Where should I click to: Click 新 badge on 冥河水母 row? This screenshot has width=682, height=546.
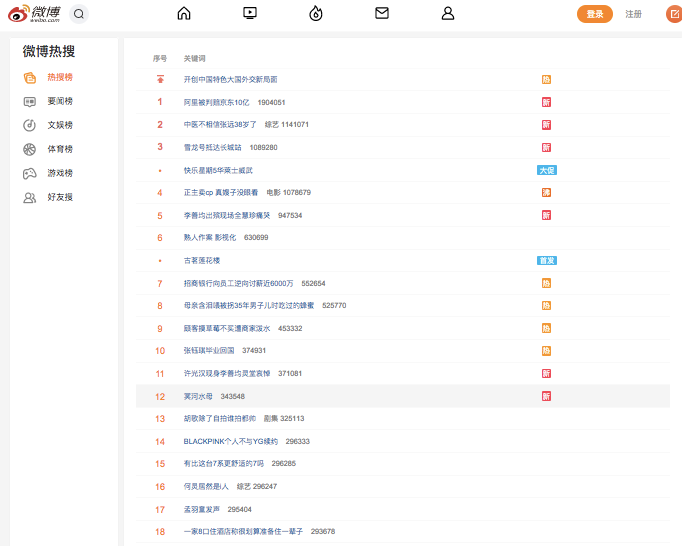point(546,396)
